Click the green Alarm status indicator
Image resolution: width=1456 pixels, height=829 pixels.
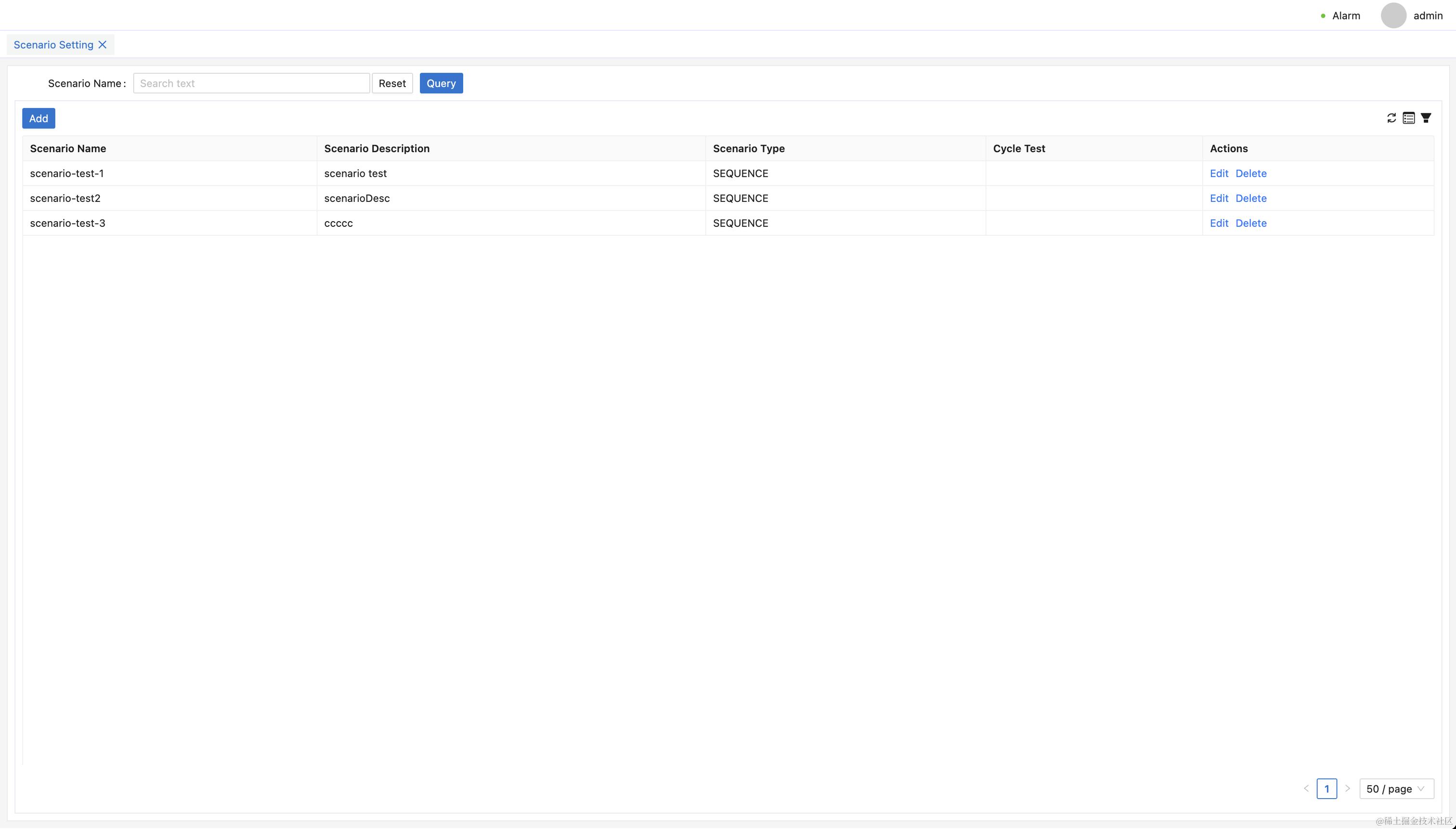(x=1323, y=16)
